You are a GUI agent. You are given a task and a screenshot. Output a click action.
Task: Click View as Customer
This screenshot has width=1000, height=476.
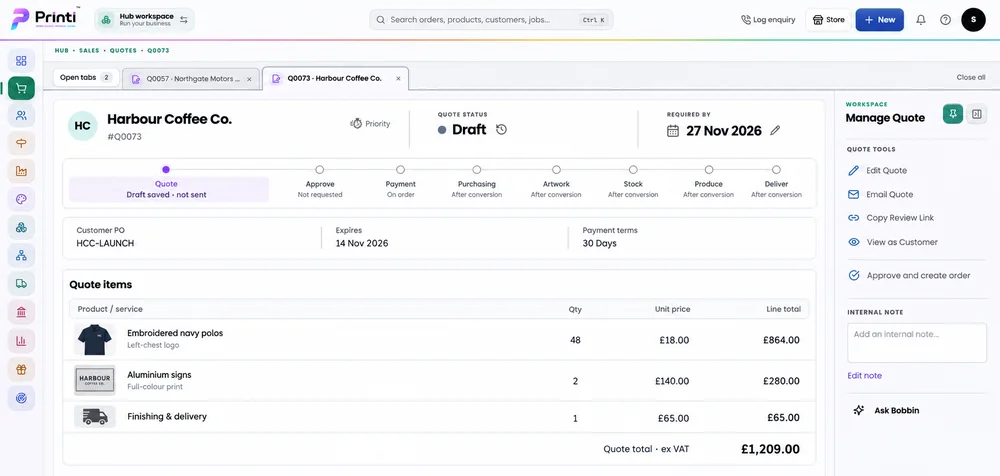(892, 242)
